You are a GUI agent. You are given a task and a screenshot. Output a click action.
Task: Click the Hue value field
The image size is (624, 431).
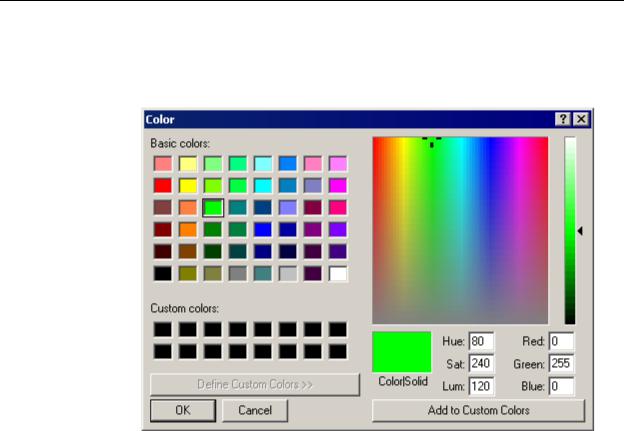tap(481, 341)
